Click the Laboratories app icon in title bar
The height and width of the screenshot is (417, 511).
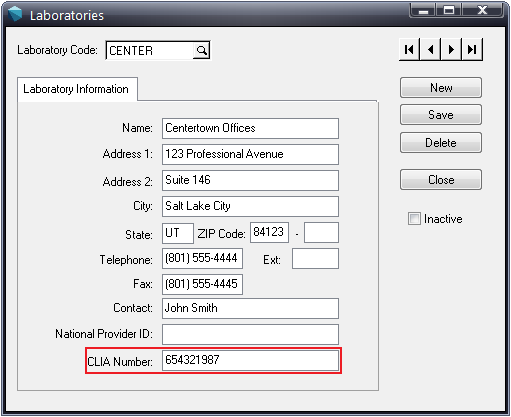[x=15, y=14]
